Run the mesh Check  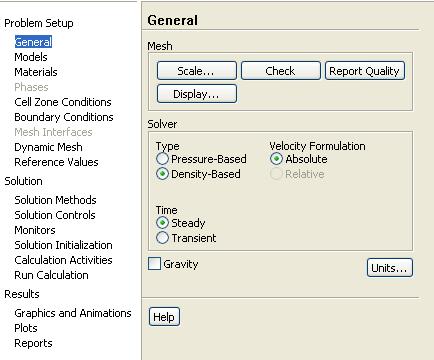(281, 71)
